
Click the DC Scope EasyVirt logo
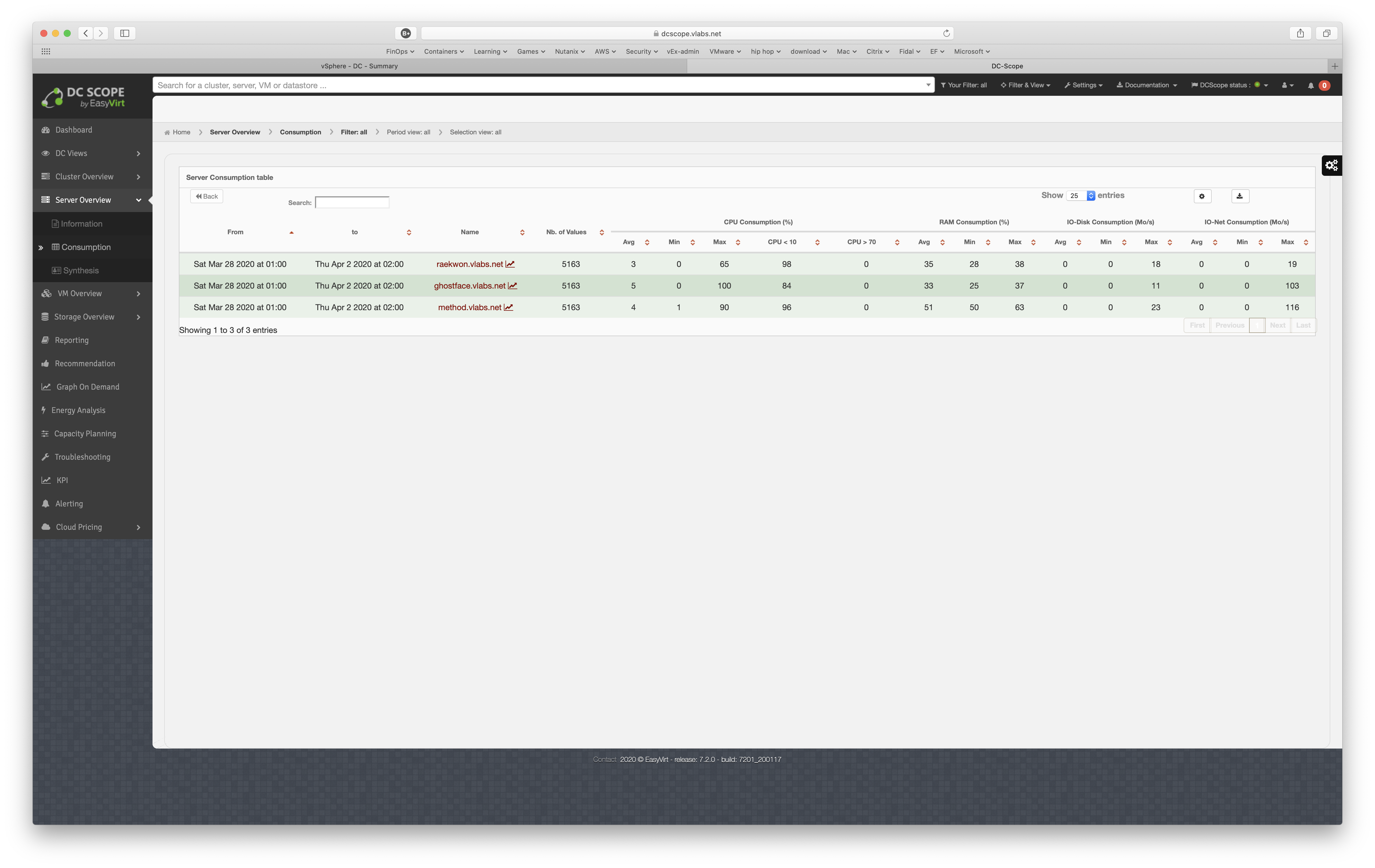point(83,97)
